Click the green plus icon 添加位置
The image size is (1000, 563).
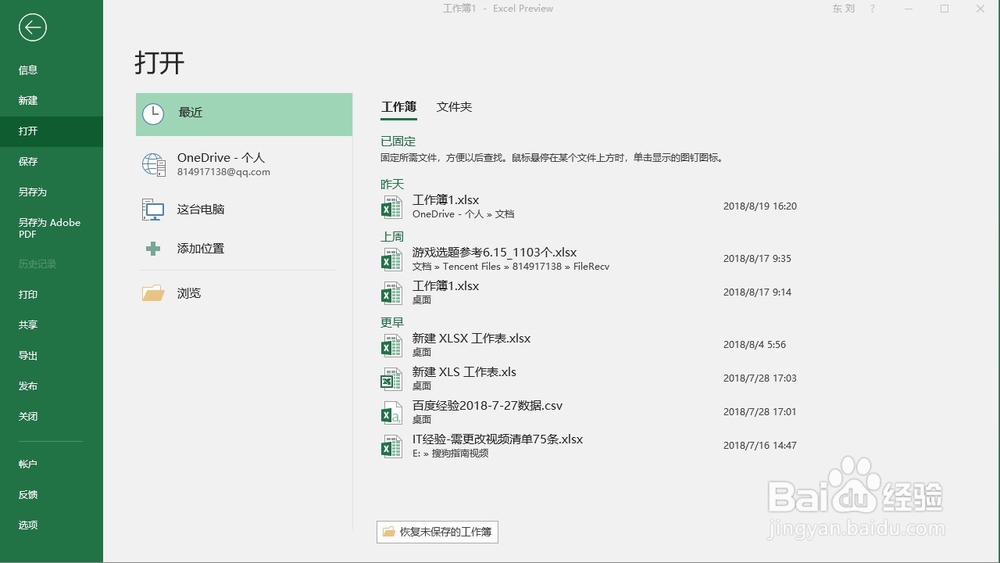coord(153,249)
